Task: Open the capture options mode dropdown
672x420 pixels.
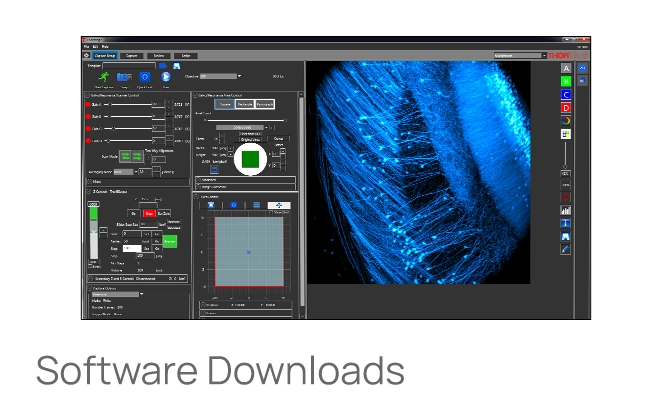Action: (118, 294)
